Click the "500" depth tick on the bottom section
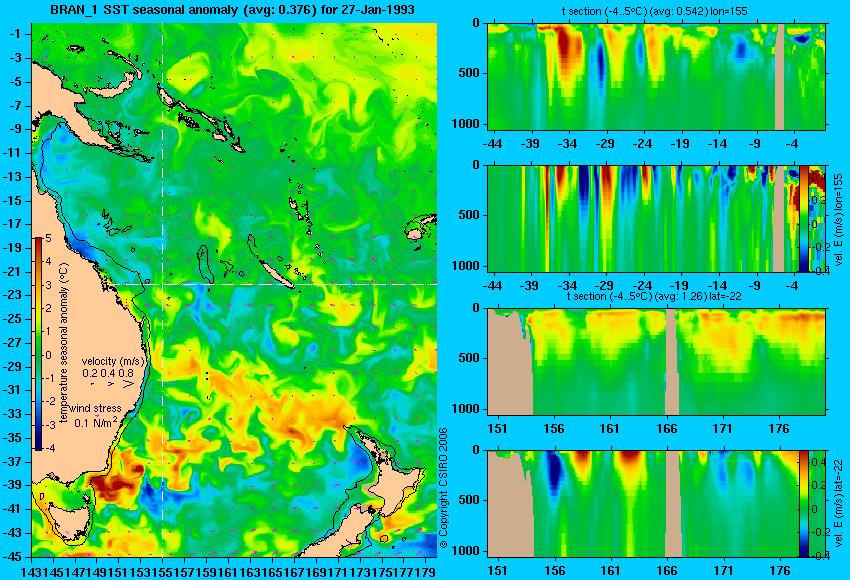Screen dimensions: 850x580 [469, 500]
